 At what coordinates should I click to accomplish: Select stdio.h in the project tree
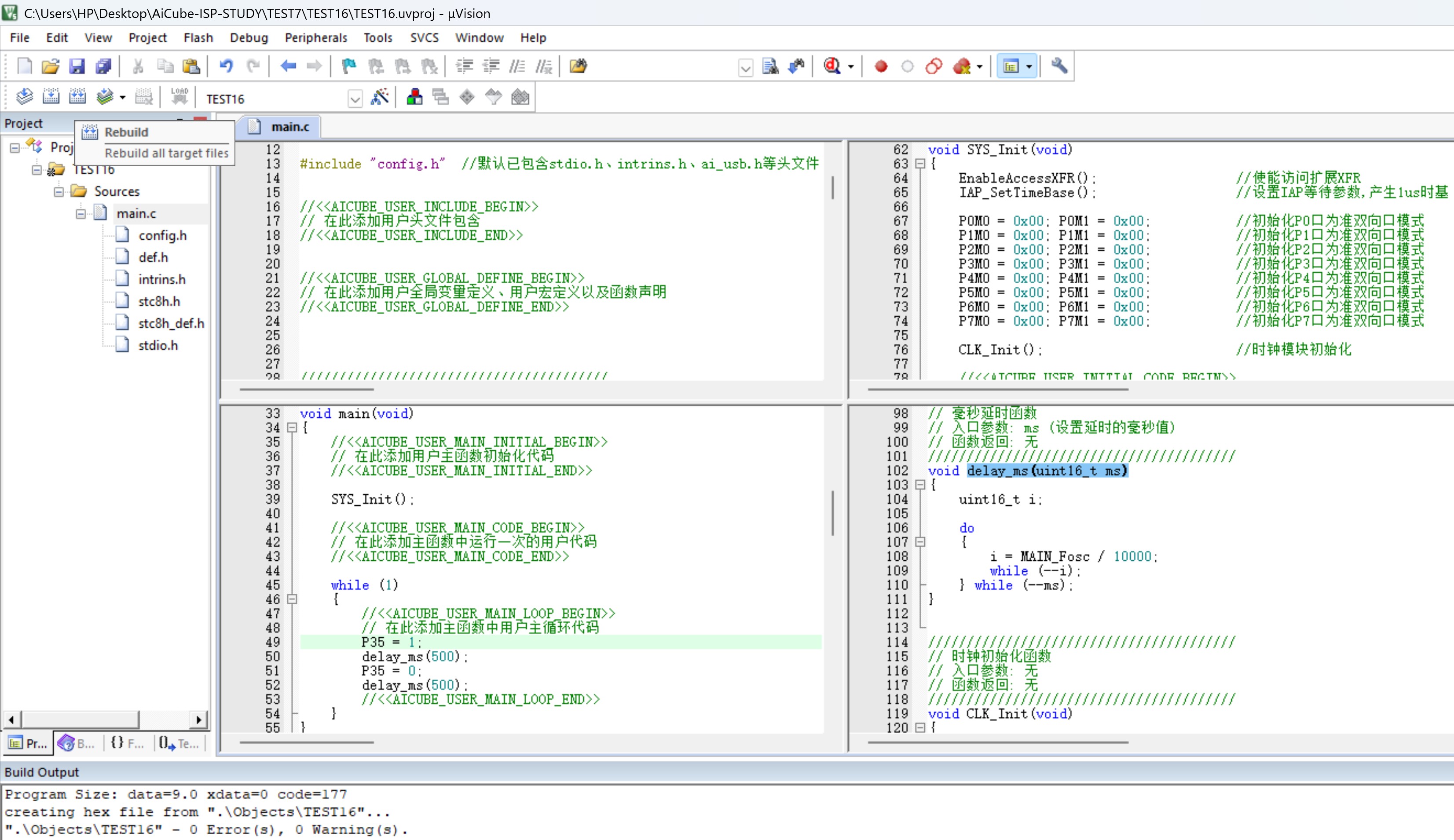158,346
